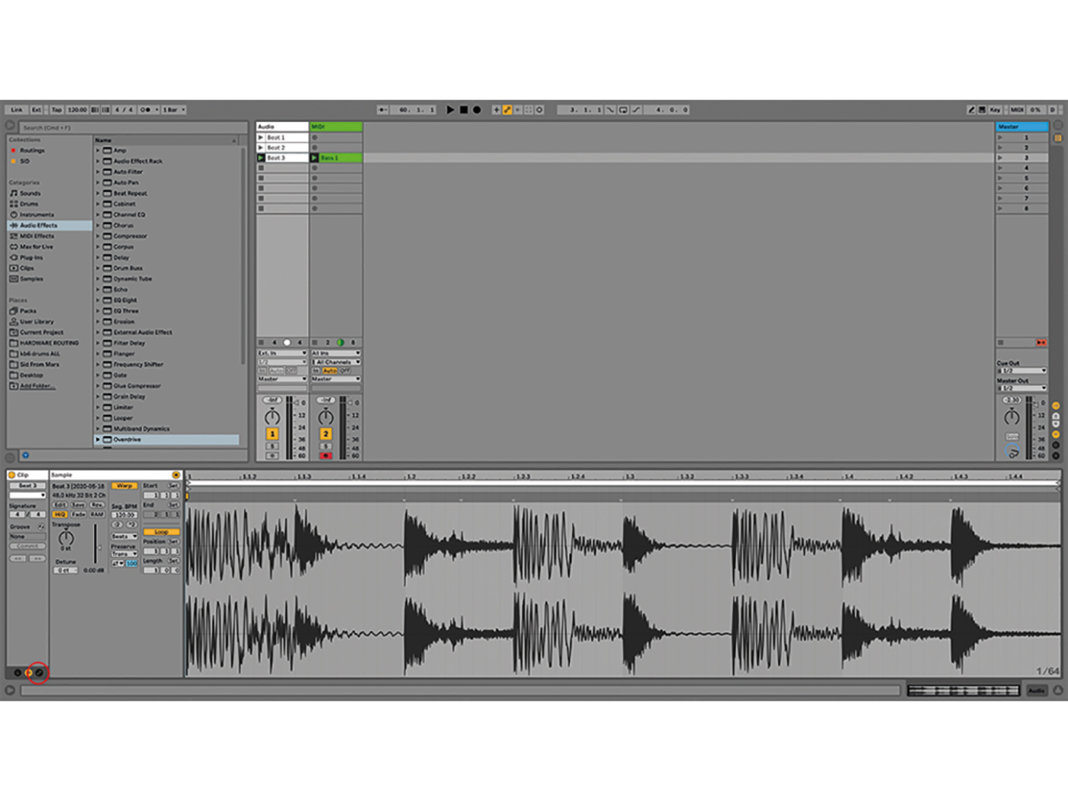Select Audio Effects category
This screenshot has width=1068, height=801.
point(38,225)
